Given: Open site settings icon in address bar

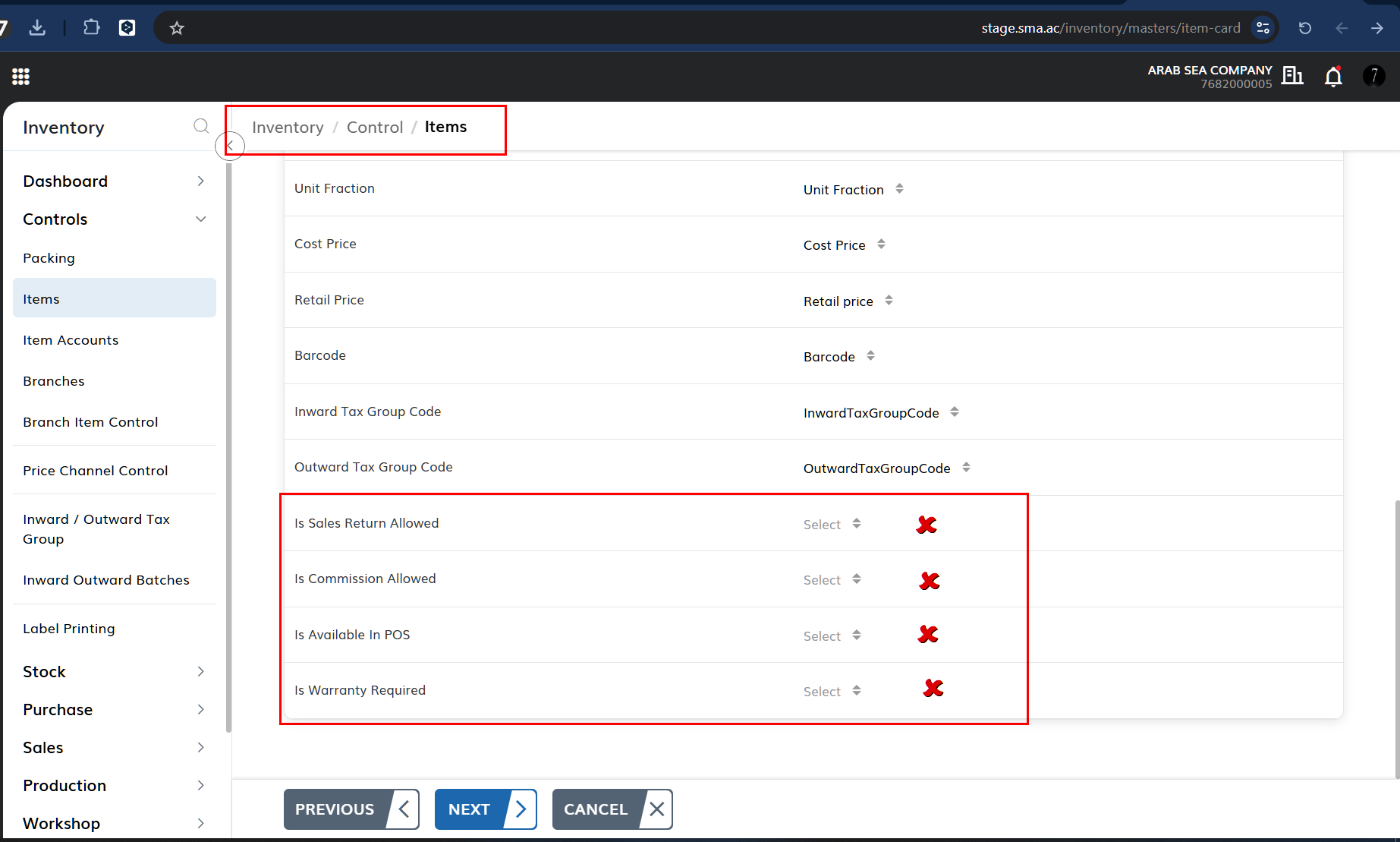Looking at the screenshot, I should pyautogui.click(x=1263, y=28).
